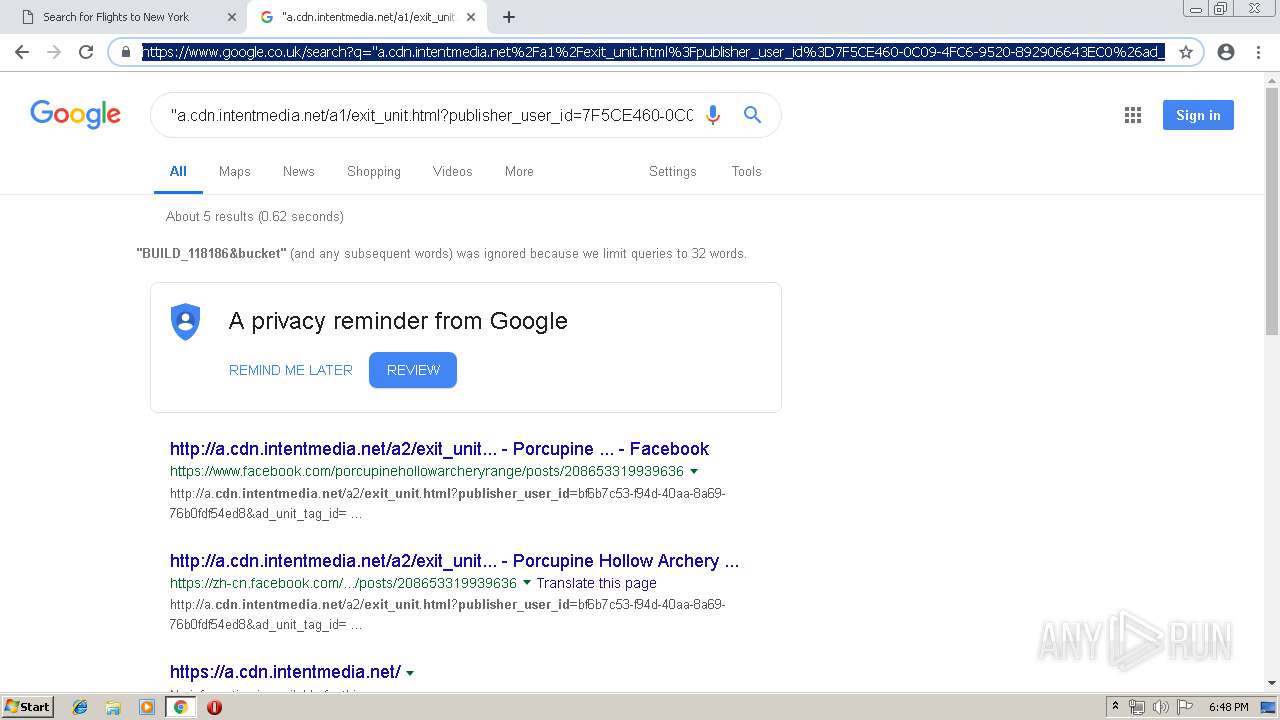Screen dimensions: 1280x720
Task: Click the 6:48 PM system clock
Action: 1228,707
